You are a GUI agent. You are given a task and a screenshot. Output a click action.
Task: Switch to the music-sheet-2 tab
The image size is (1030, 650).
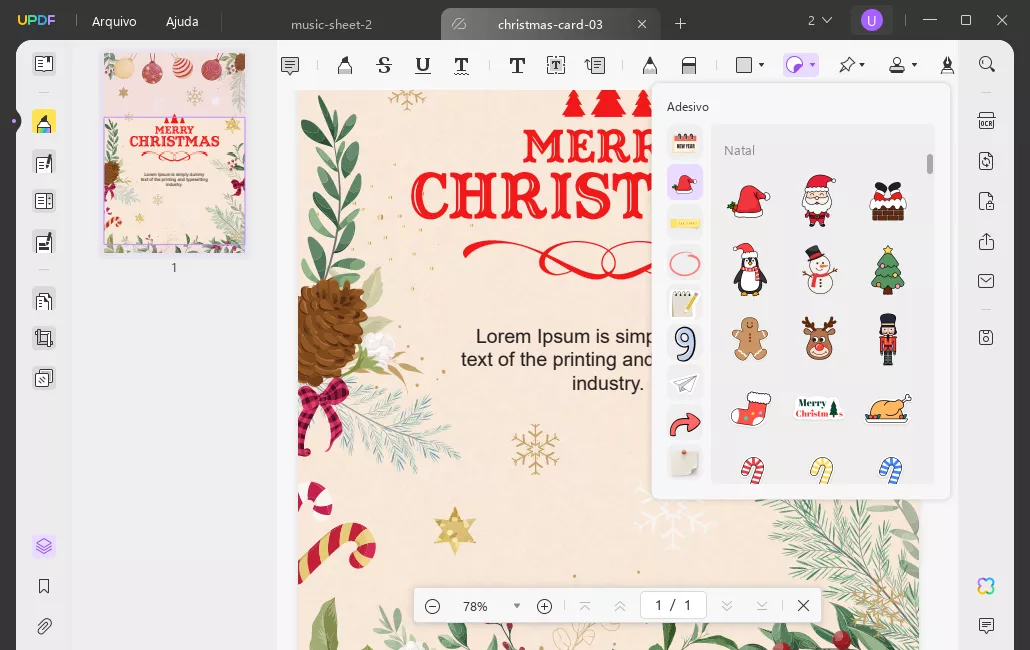(x=332, y=25)
